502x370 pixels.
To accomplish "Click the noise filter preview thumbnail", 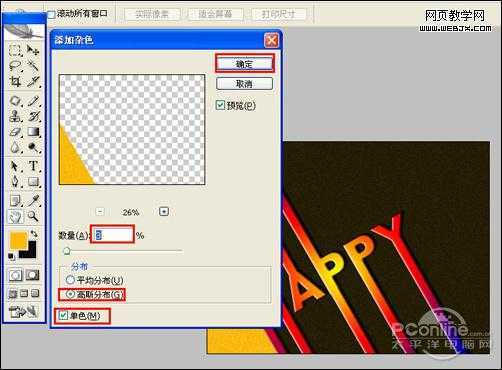I will point(132,129).
